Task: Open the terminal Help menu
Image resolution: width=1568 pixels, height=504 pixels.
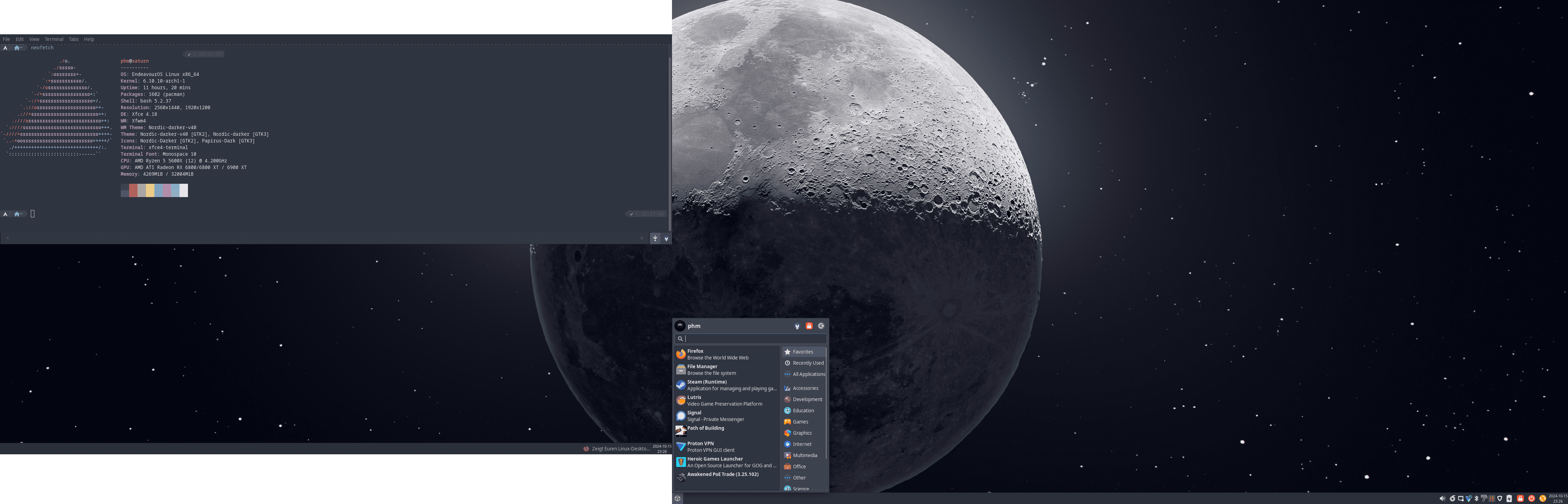Action: 89,39
